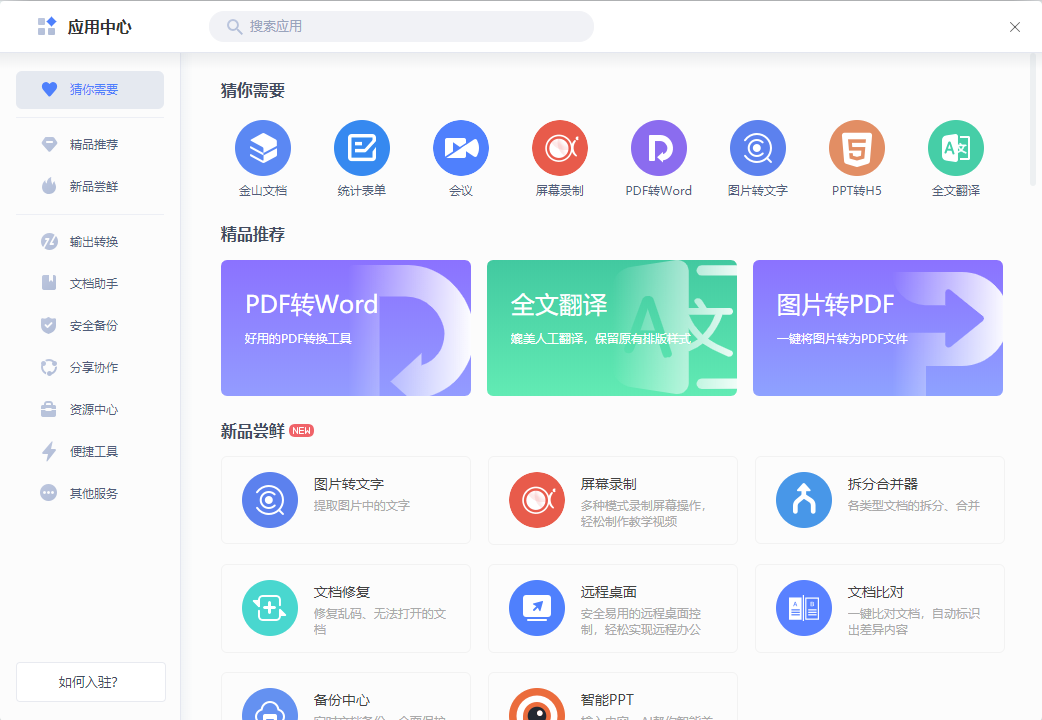Click description 各类型文档的拆分、合并

pos(914,505)
